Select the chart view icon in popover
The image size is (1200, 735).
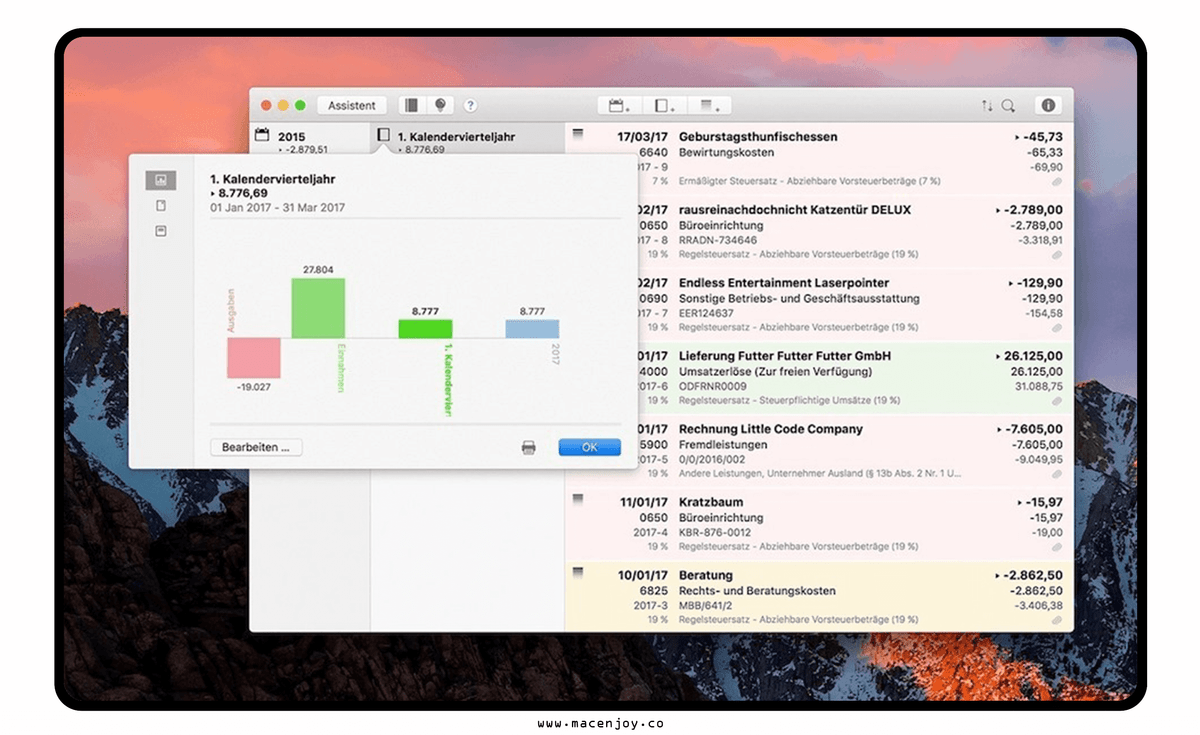160,180
